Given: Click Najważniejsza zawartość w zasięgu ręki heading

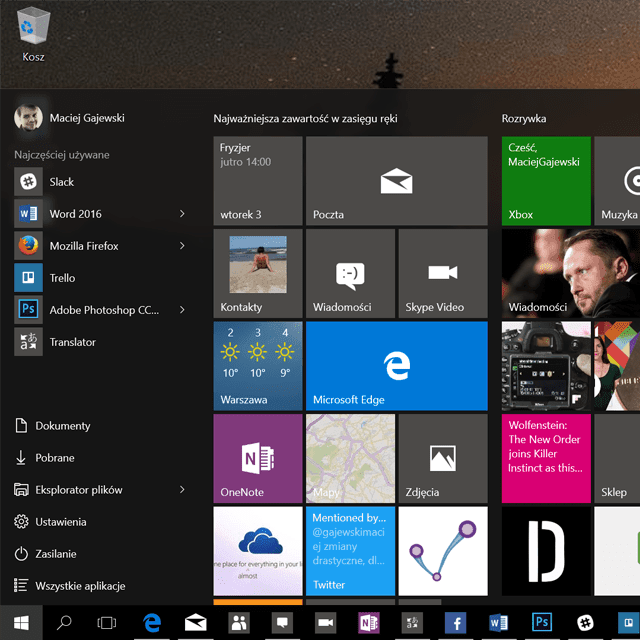Looking at the screenshot, I should point(305,118).
